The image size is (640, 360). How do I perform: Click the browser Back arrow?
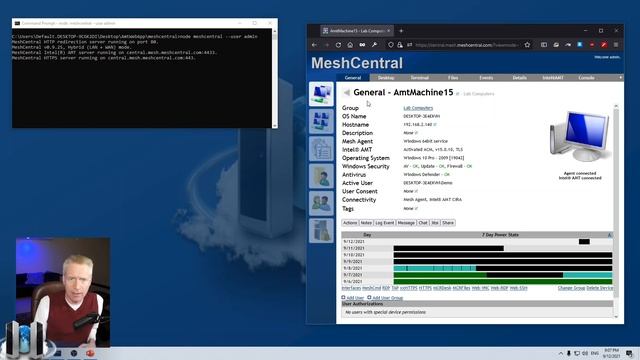tap(314, 45)
